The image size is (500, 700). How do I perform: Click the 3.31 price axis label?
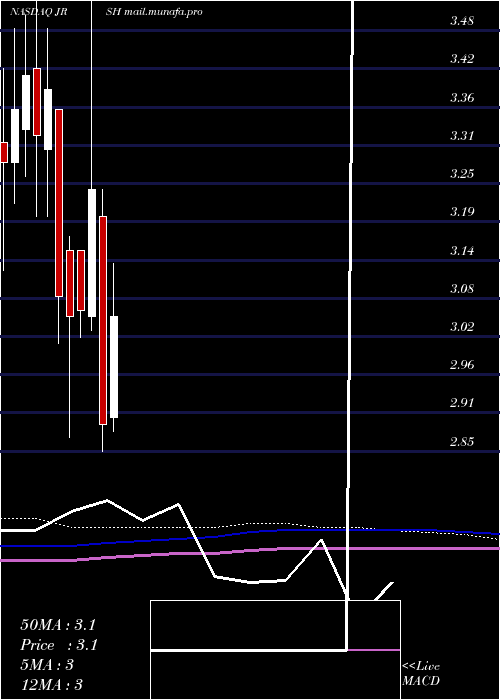(x=462, y=135)
